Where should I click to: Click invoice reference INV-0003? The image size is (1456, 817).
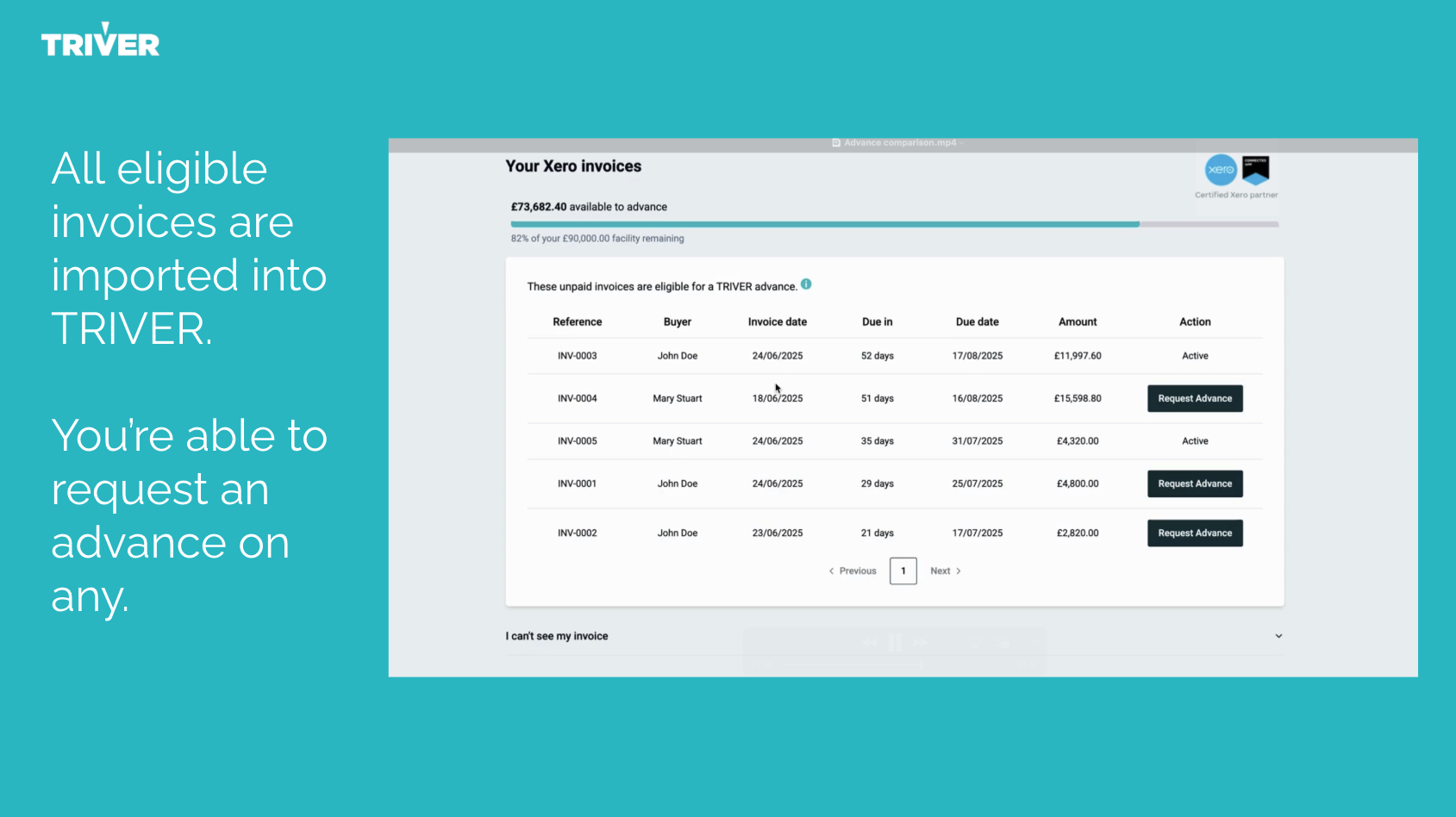(x=578, y=356)
